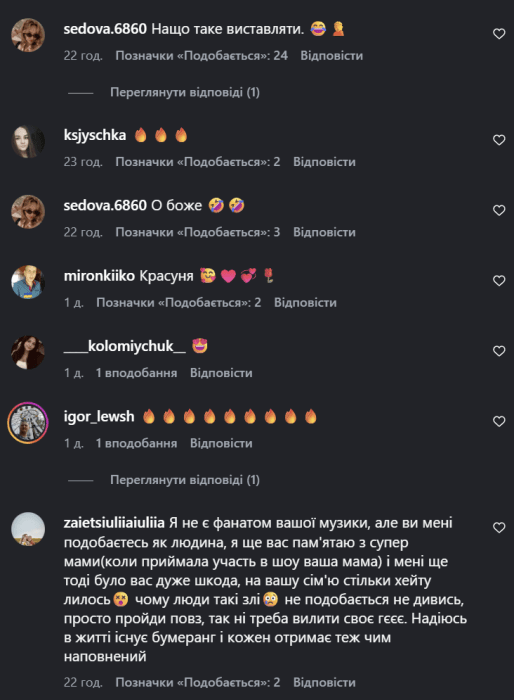The image size is (514, 700).
Task: Like sedova.6860's "О боже" comment
Action: coord(499,210)
